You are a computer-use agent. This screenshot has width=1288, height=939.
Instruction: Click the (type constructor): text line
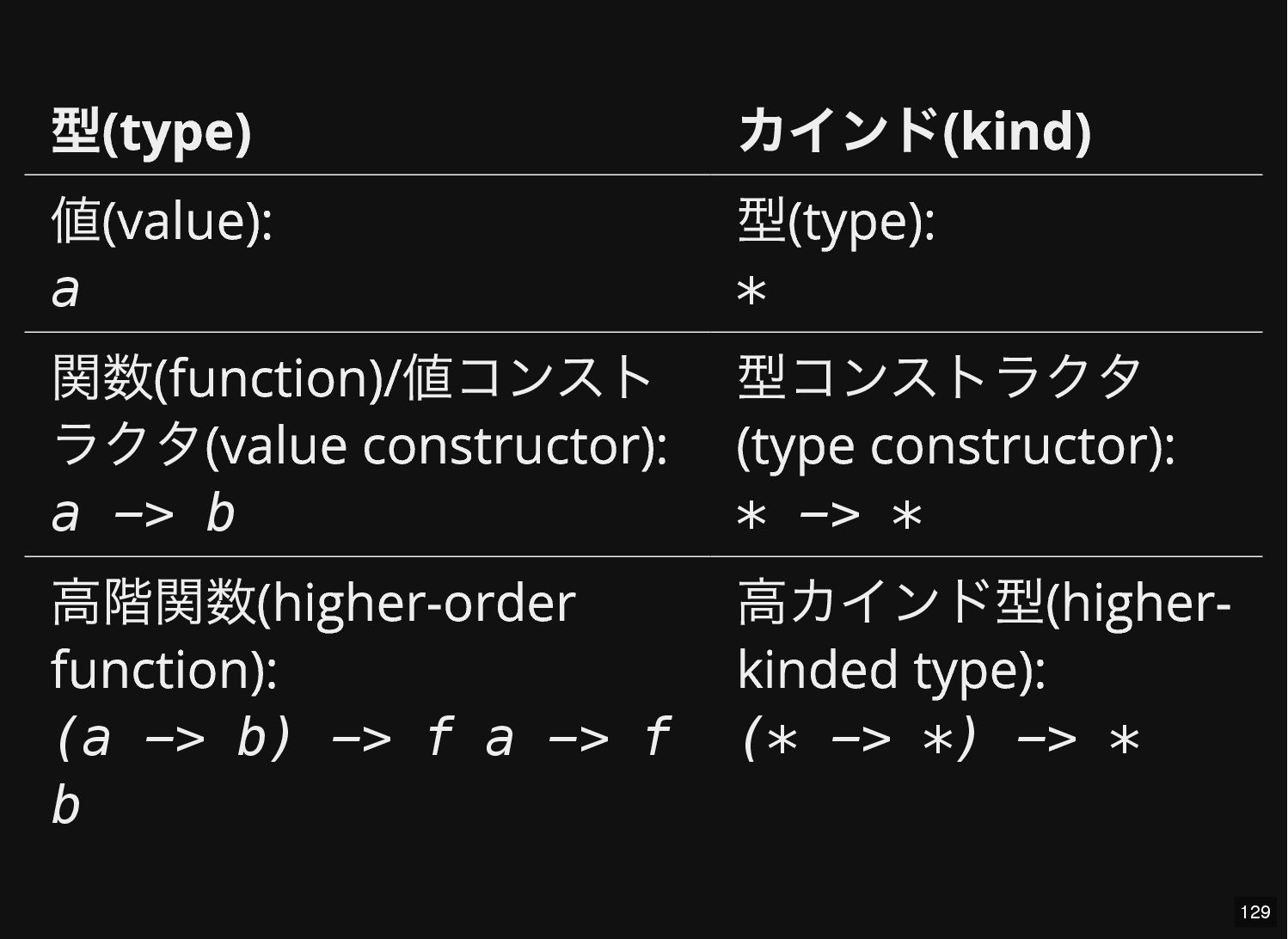click(955, 445)
